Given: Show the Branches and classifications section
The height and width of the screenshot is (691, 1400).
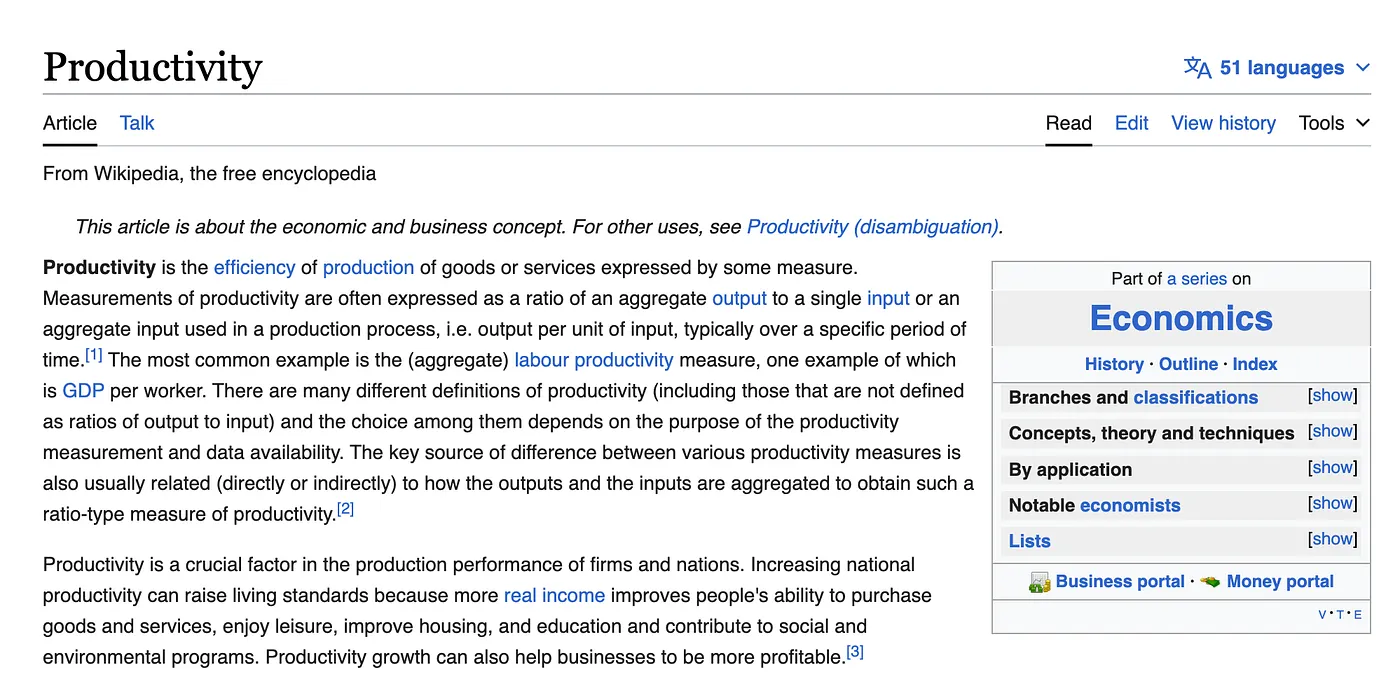Looking at the screenshot, I should click(x=1332, y=396).
